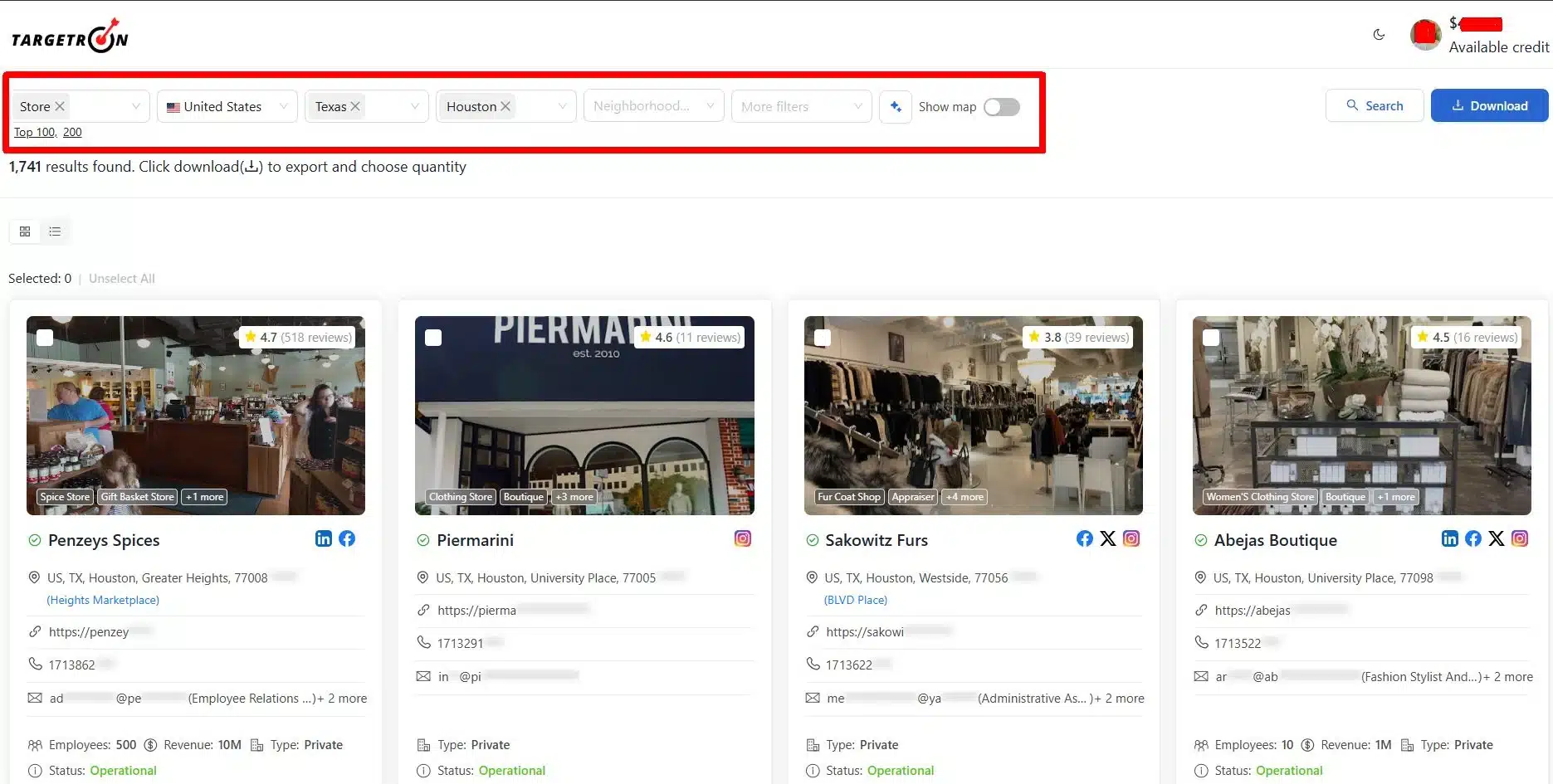This screenshot has height=784, width=1553.
Task: Expand the More filters dropdown
Action: pos(801,106)
